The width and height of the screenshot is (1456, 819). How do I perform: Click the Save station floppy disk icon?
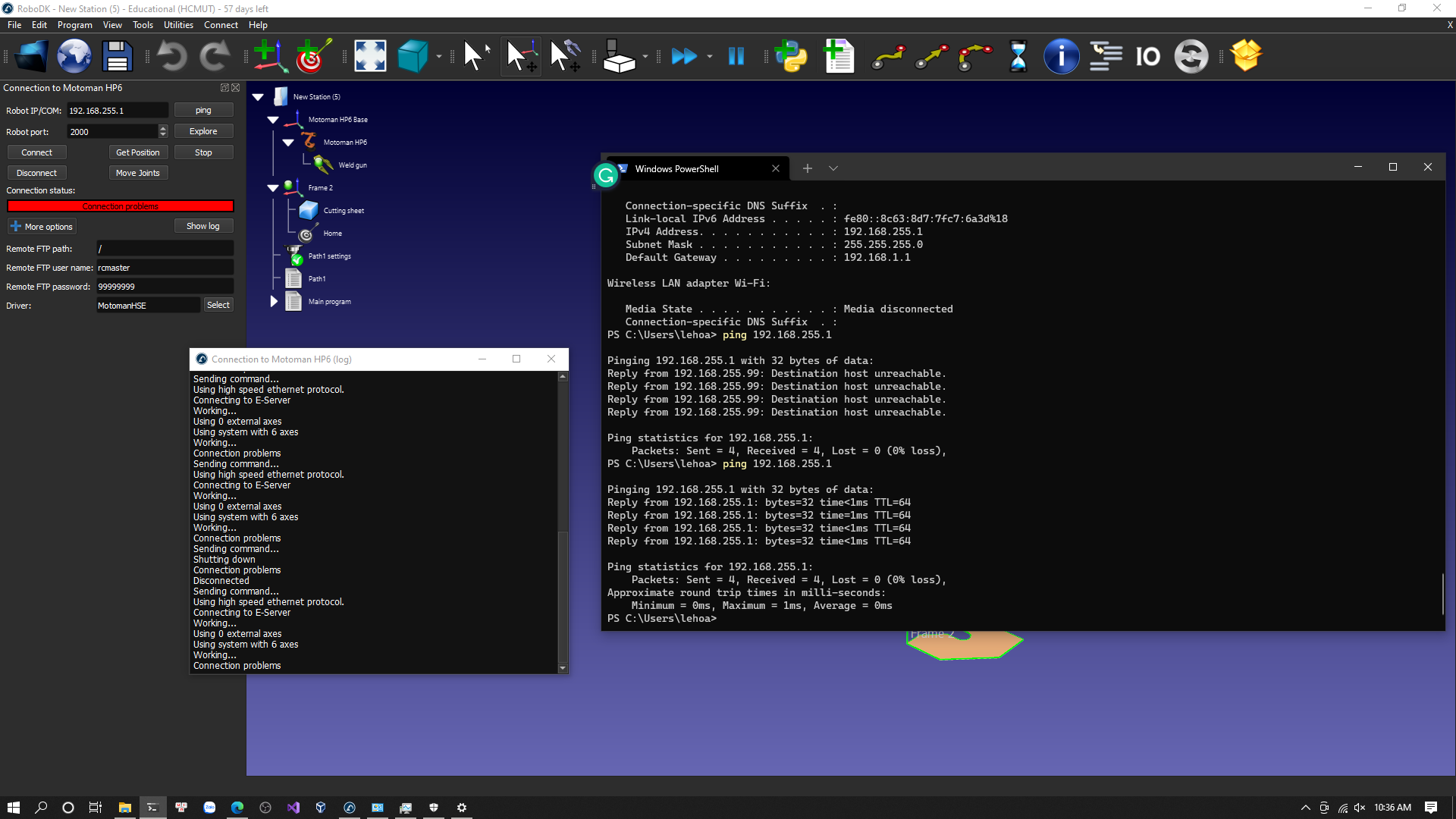pos(118,56)
